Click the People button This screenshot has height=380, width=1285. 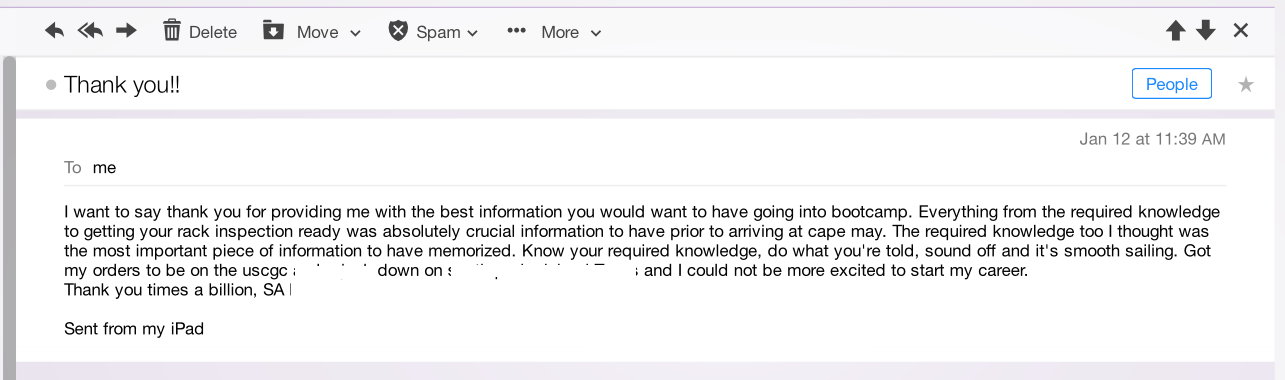click(1172, 84)
